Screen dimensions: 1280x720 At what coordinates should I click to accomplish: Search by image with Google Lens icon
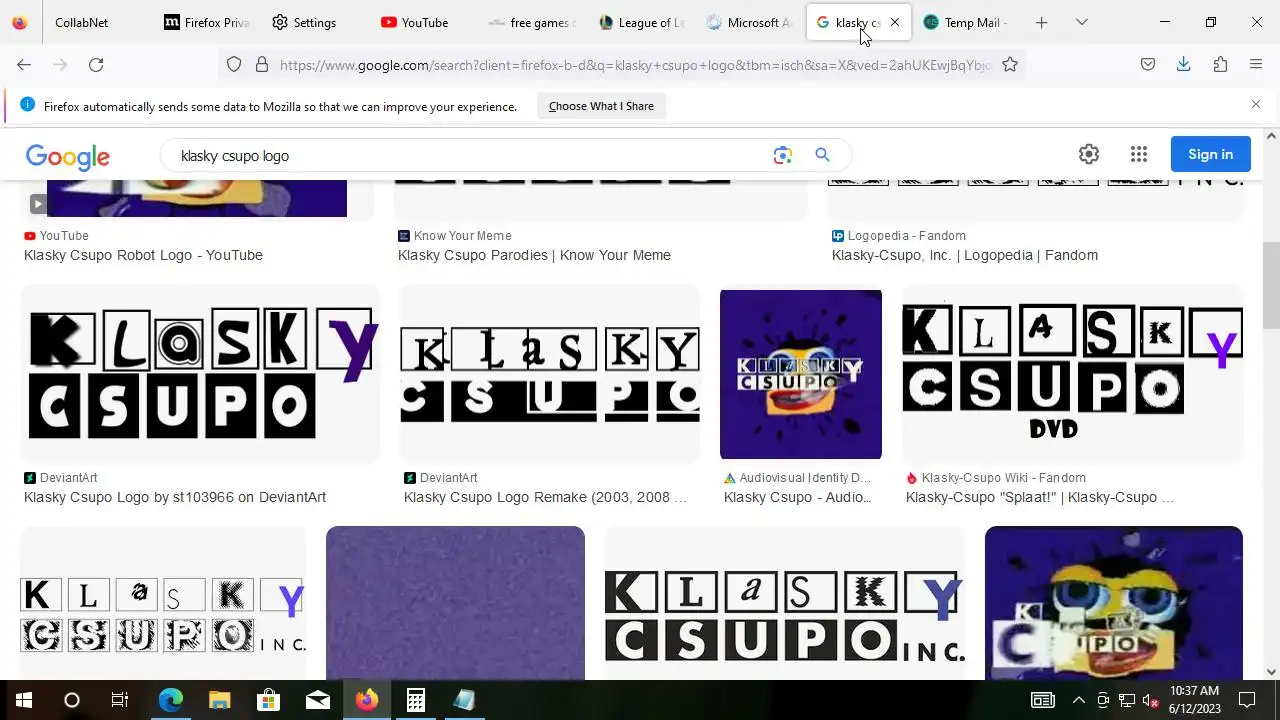pyautogui.click(x=782, y=155)
